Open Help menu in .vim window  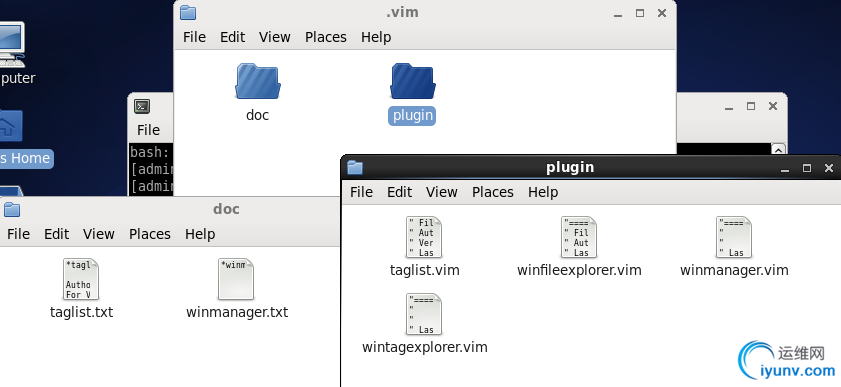[x=376, y=37]
